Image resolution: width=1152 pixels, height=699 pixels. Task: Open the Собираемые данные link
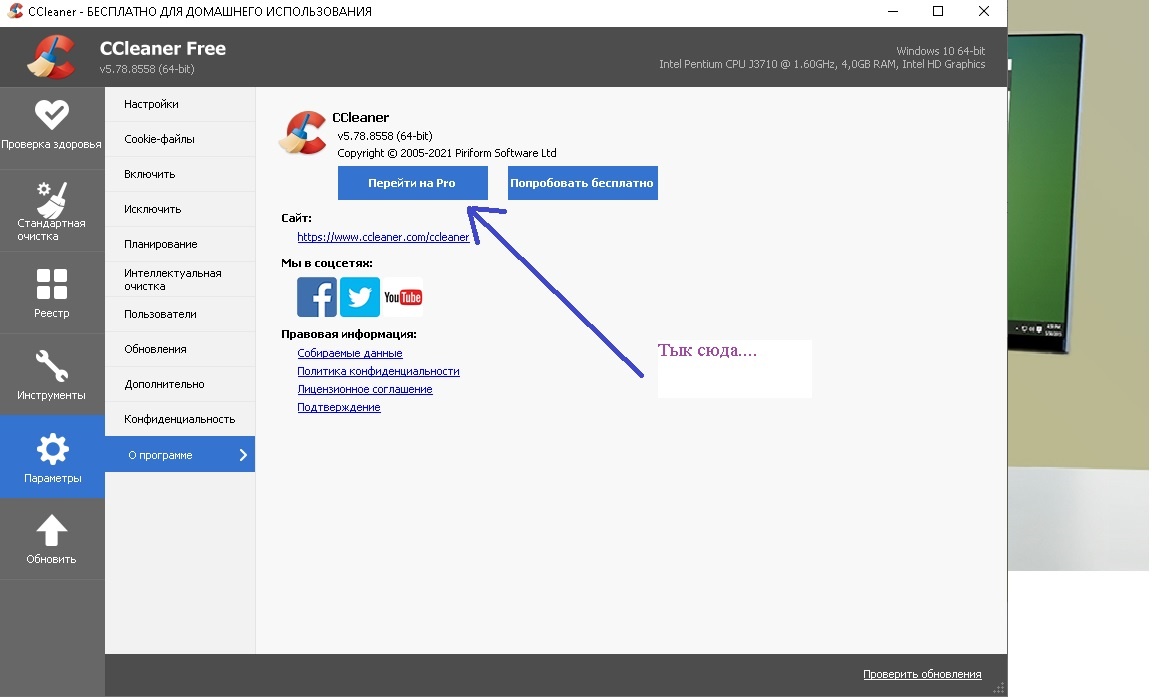click(350, 353)
